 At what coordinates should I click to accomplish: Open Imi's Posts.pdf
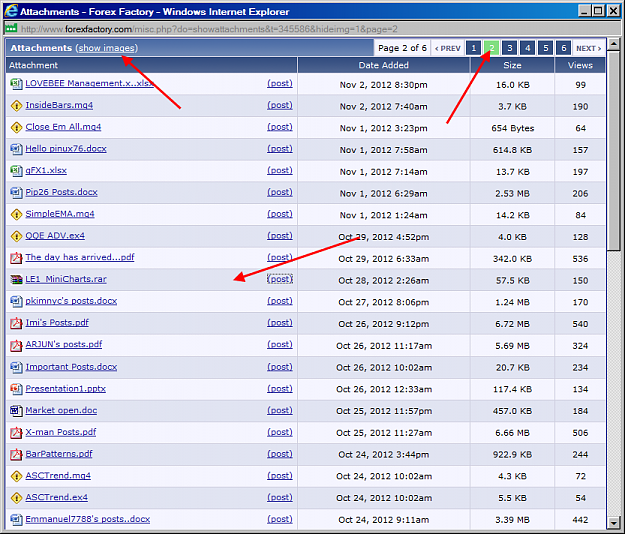point(57,322)
